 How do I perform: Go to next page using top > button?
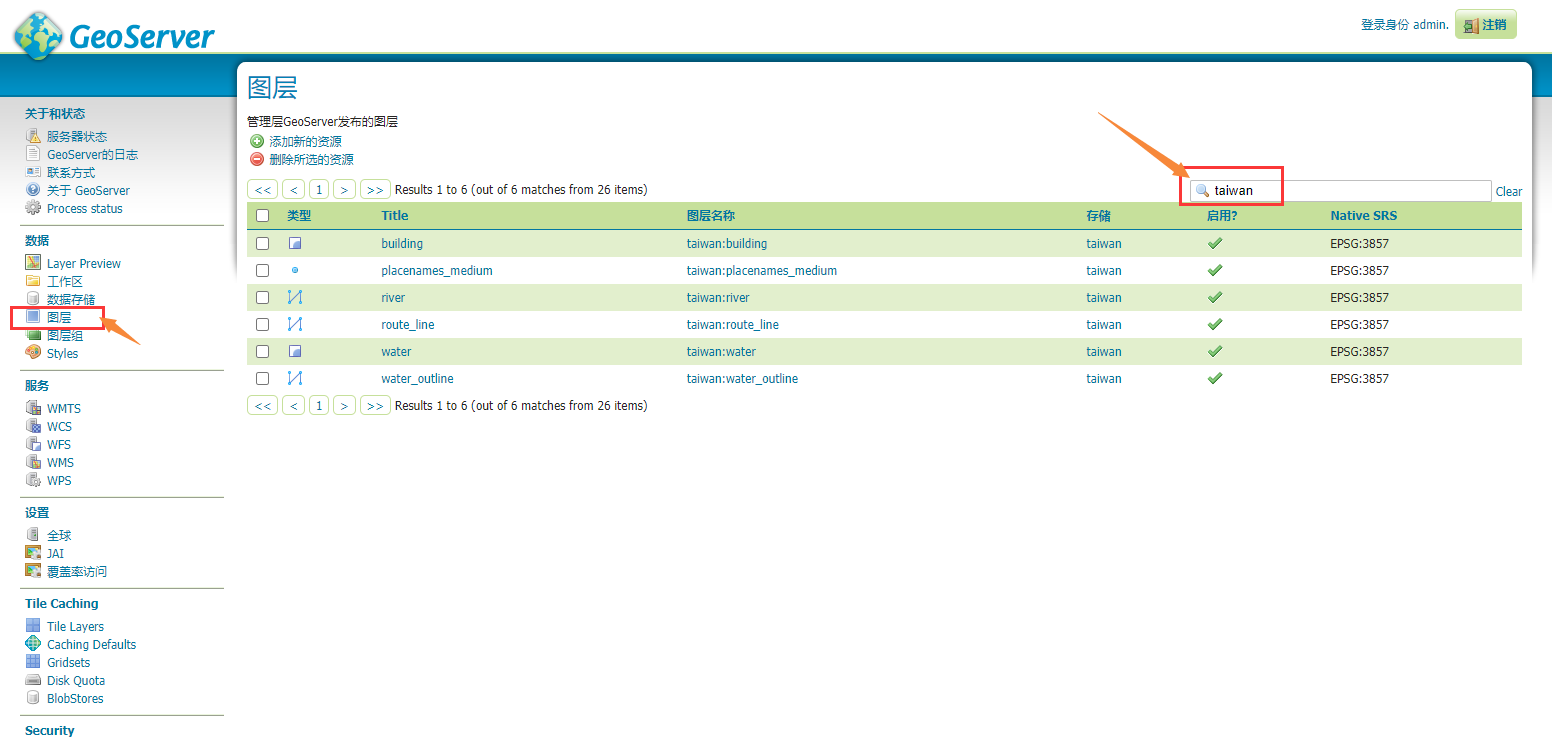coord(344,189)
